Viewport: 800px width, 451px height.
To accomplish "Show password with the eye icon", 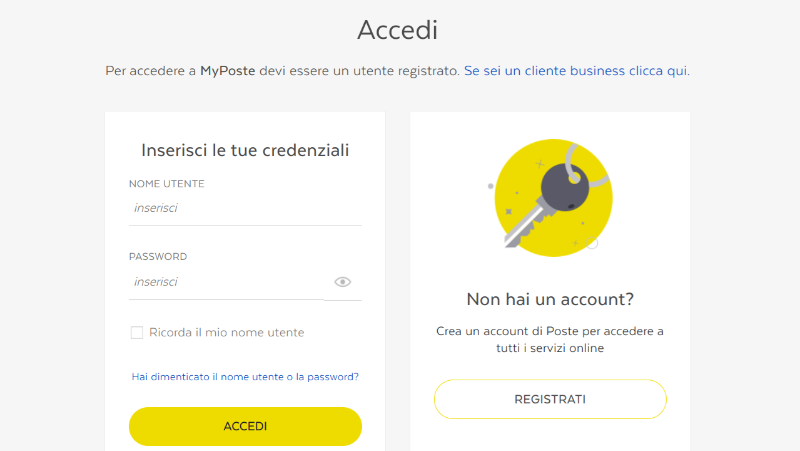I will (343, 282).
